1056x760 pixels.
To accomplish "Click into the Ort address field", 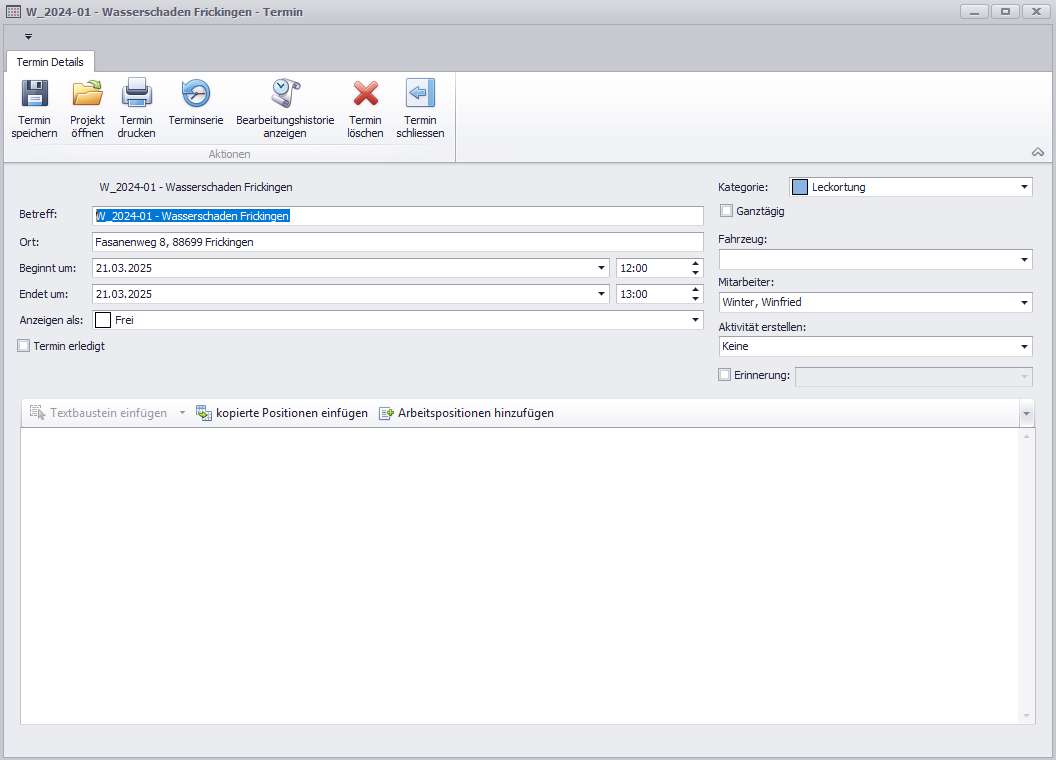I will pos(397,242).
